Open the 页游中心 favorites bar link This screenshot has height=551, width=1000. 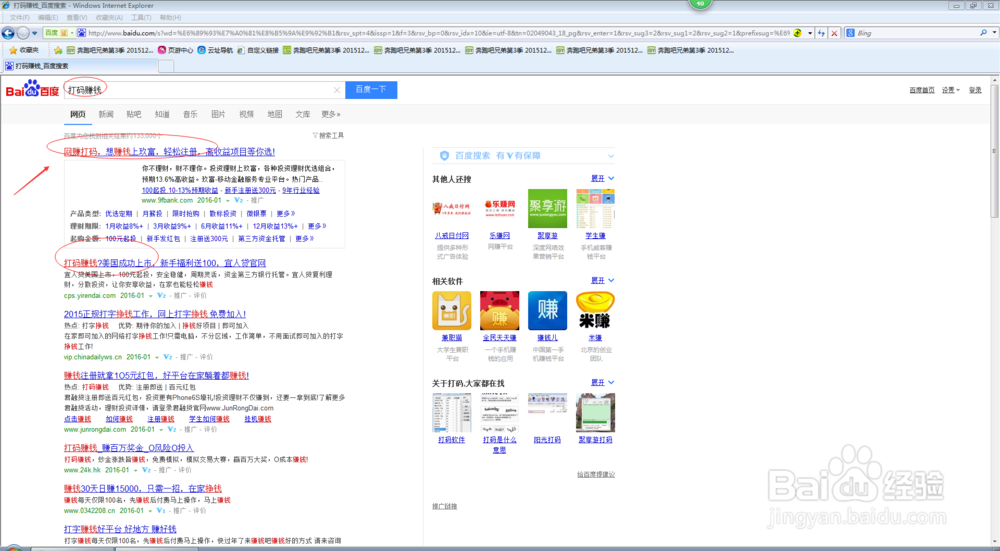click(175, 50)
